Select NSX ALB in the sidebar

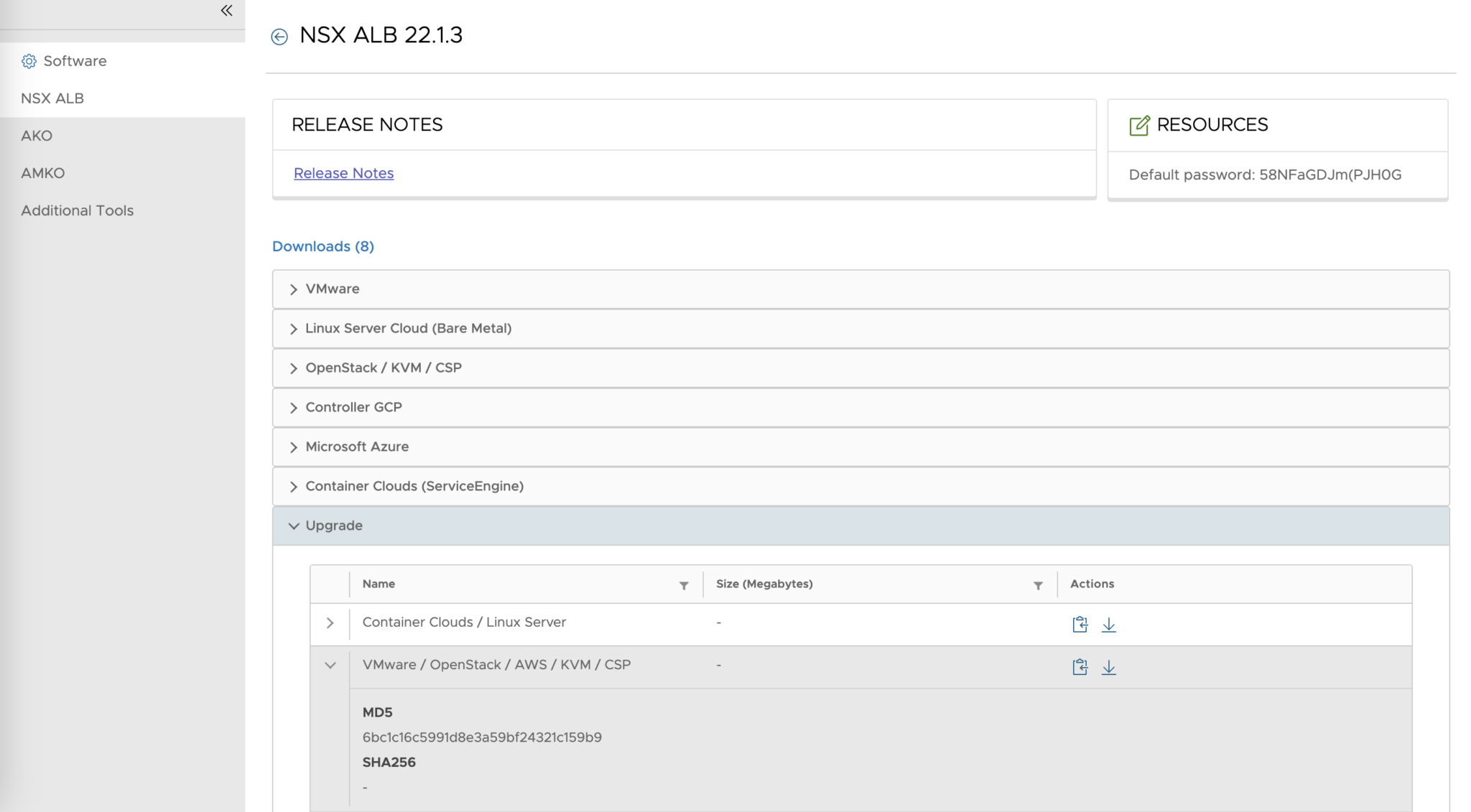(x=52, y=98)
